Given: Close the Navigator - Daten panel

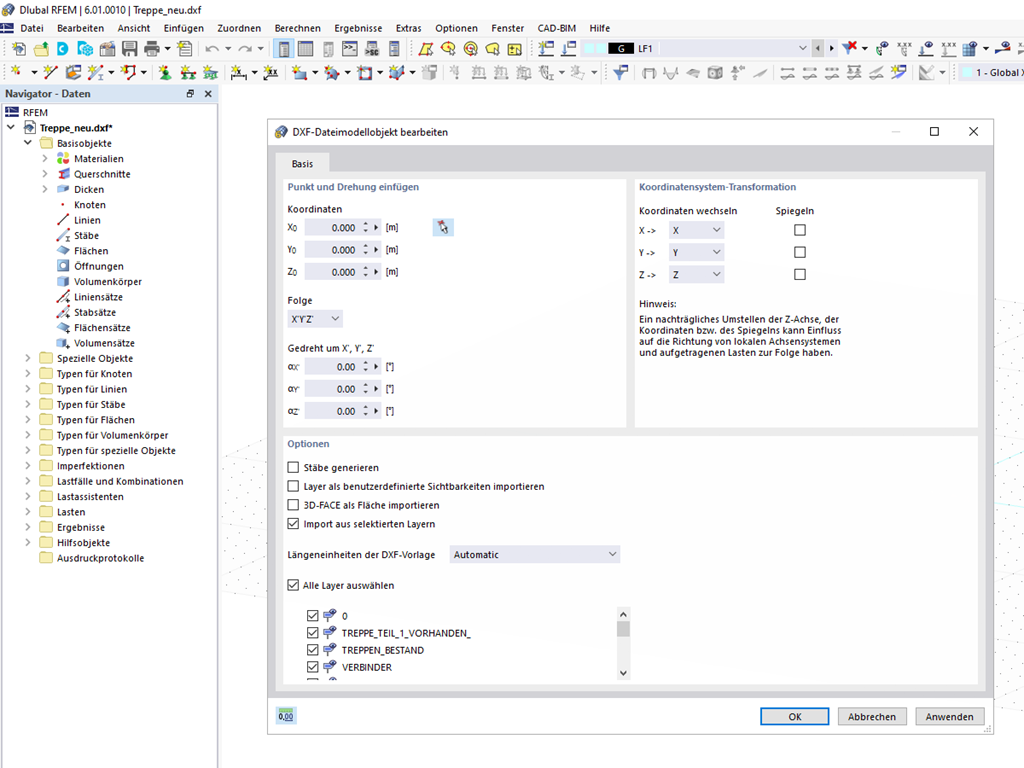Looking at the screenshot, I should click(x=208, y=94).
